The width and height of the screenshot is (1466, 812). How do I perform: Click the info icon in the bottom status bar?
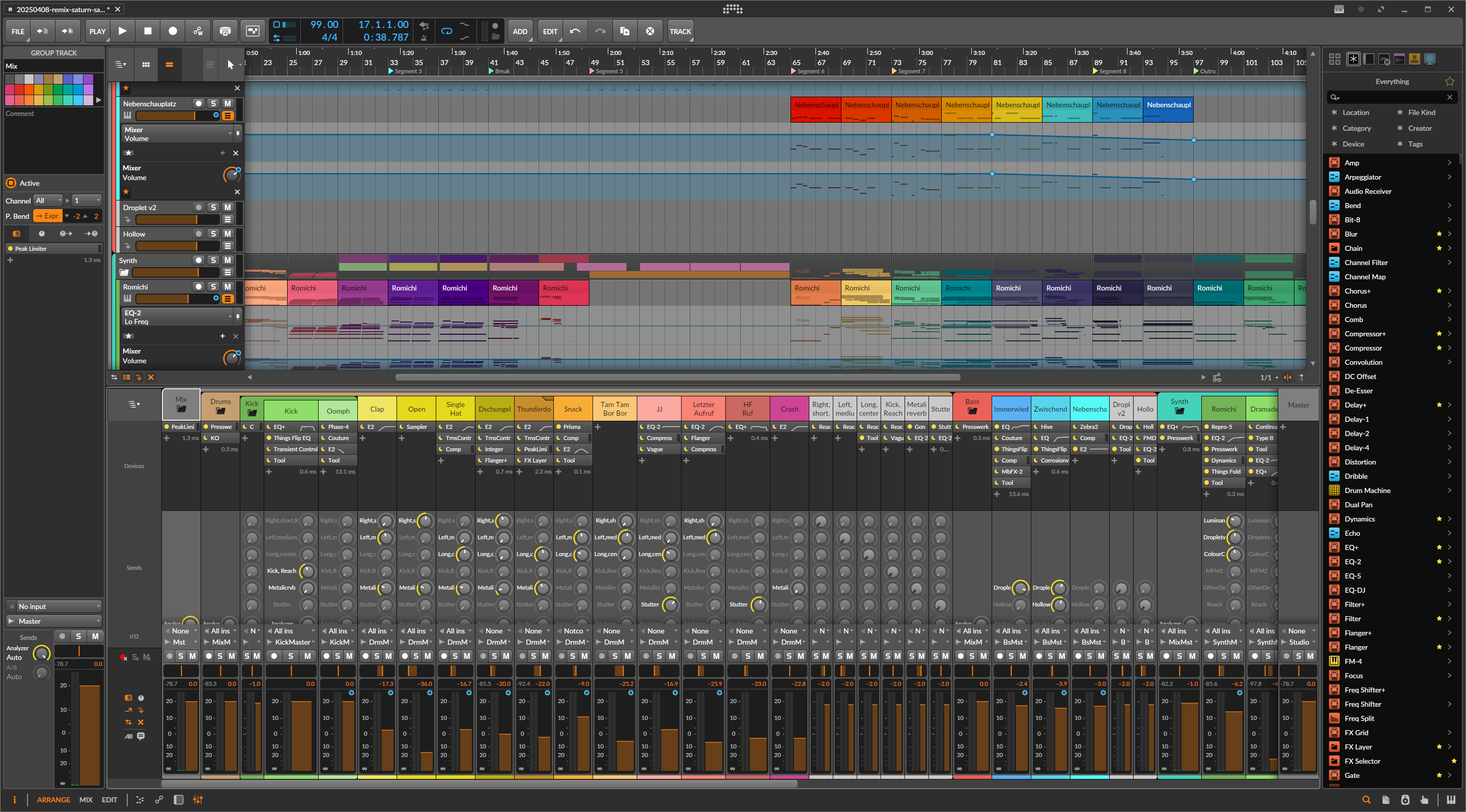coord(14,799)
